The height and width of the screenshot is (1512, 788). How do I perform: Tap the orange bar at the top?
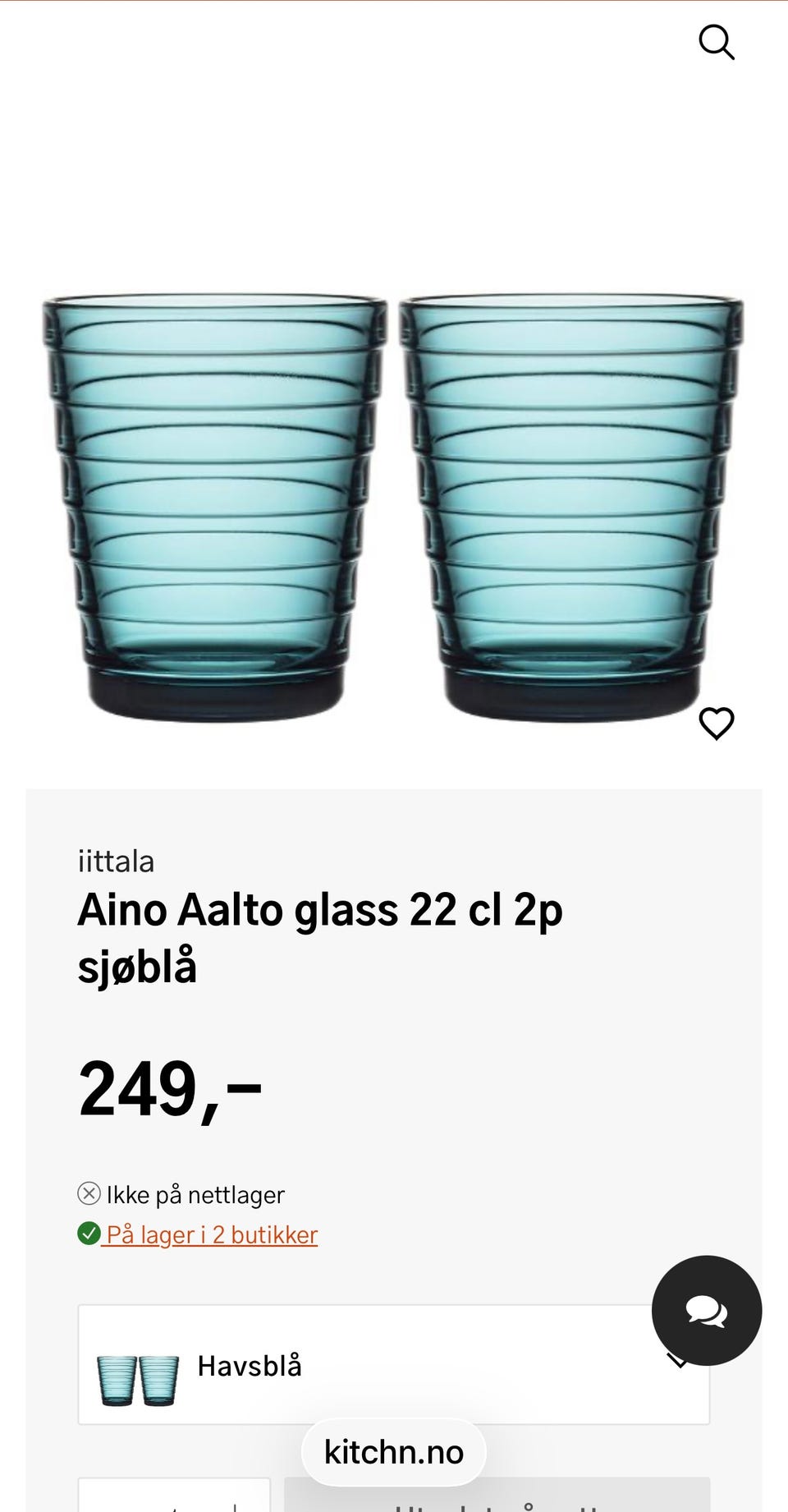click(x=394, y=1)
